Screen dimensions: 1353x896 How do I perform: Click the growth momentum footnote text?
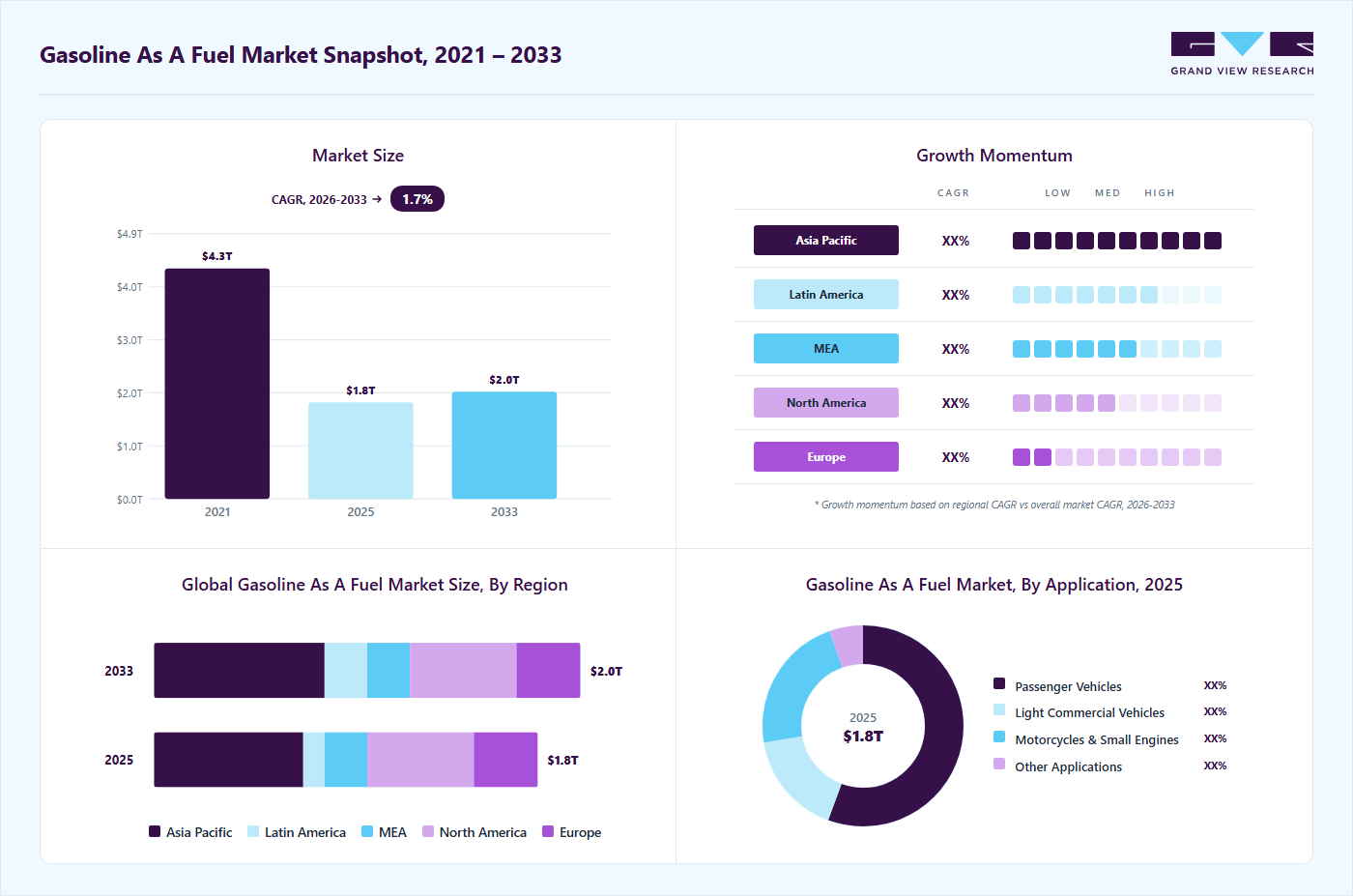[x=994, y=505]
